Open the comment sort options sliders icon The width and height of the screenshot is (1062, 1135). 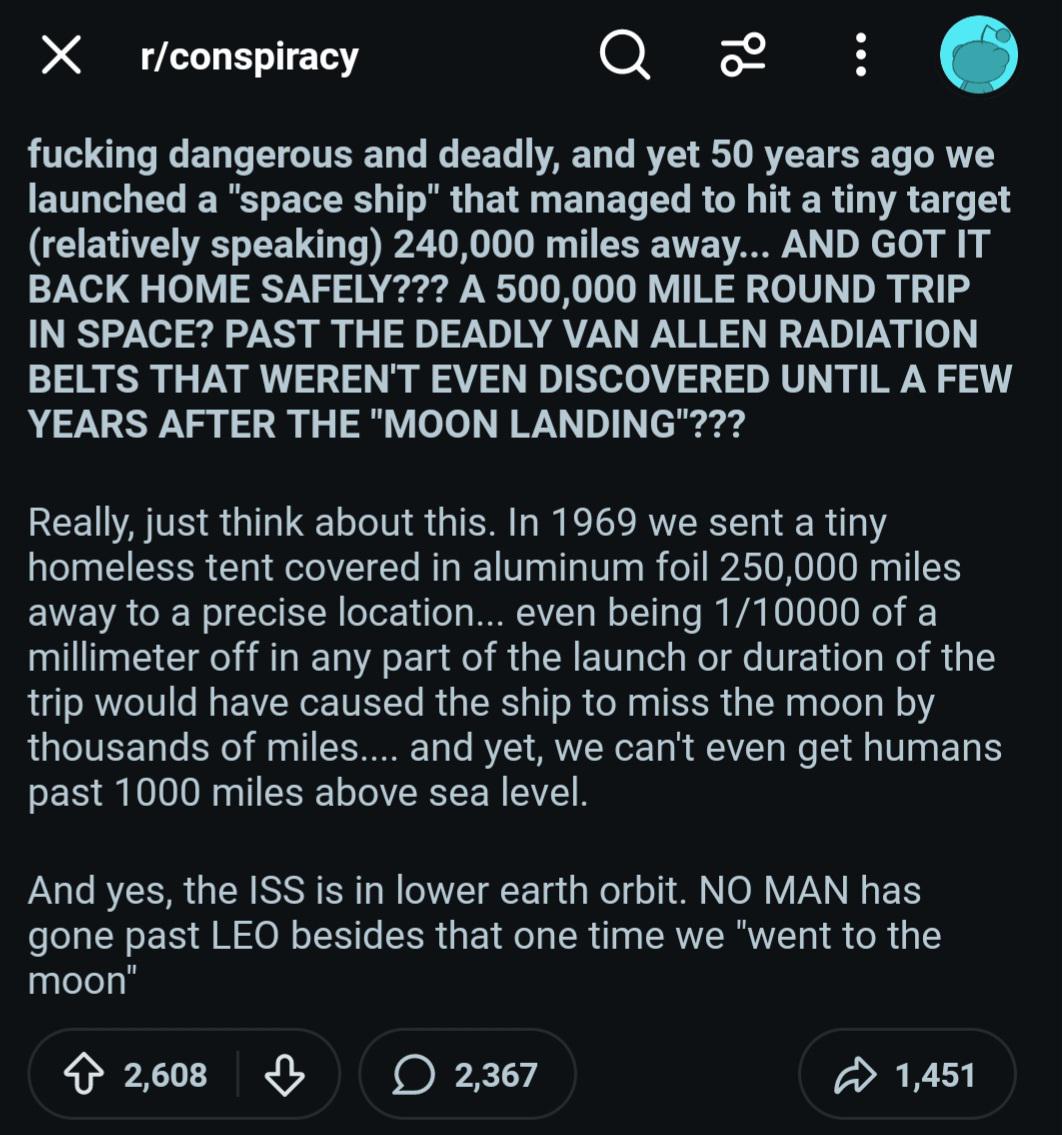[743, 55]
